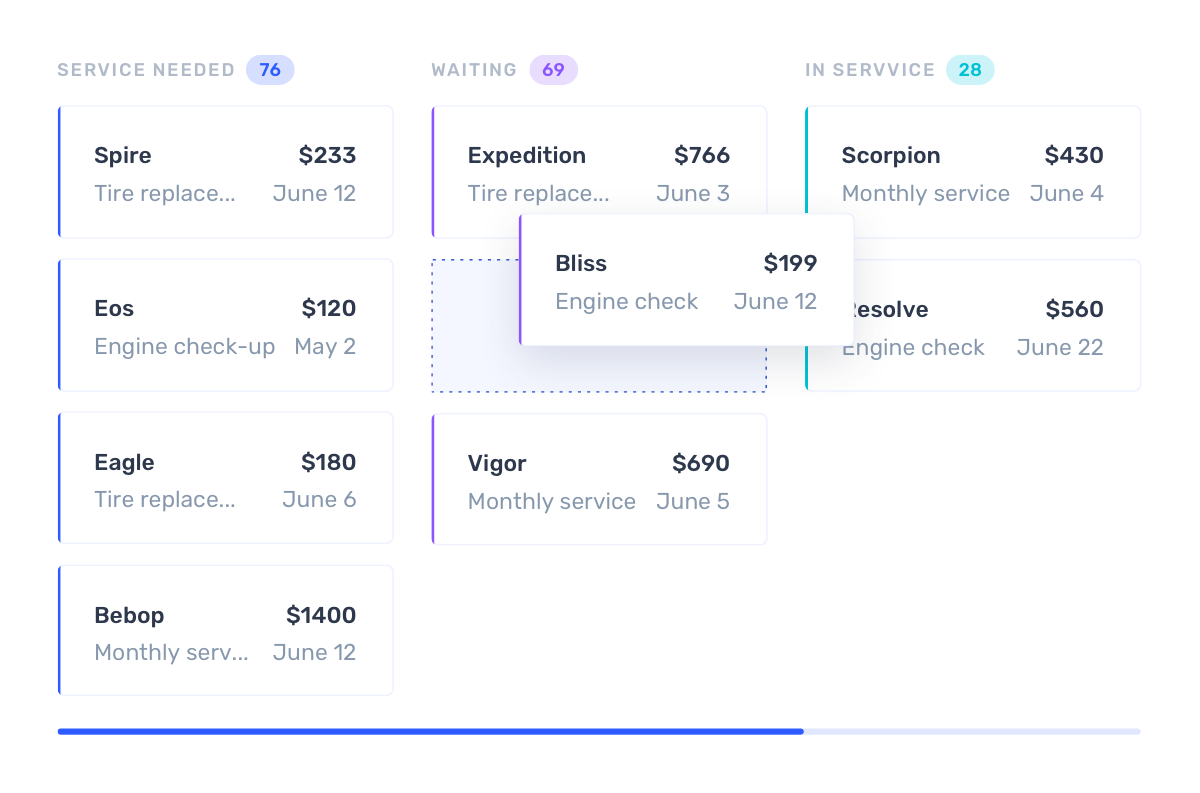Click the unfilled end of scrollbar track
1200x793 pixels.
coord(970,732)
